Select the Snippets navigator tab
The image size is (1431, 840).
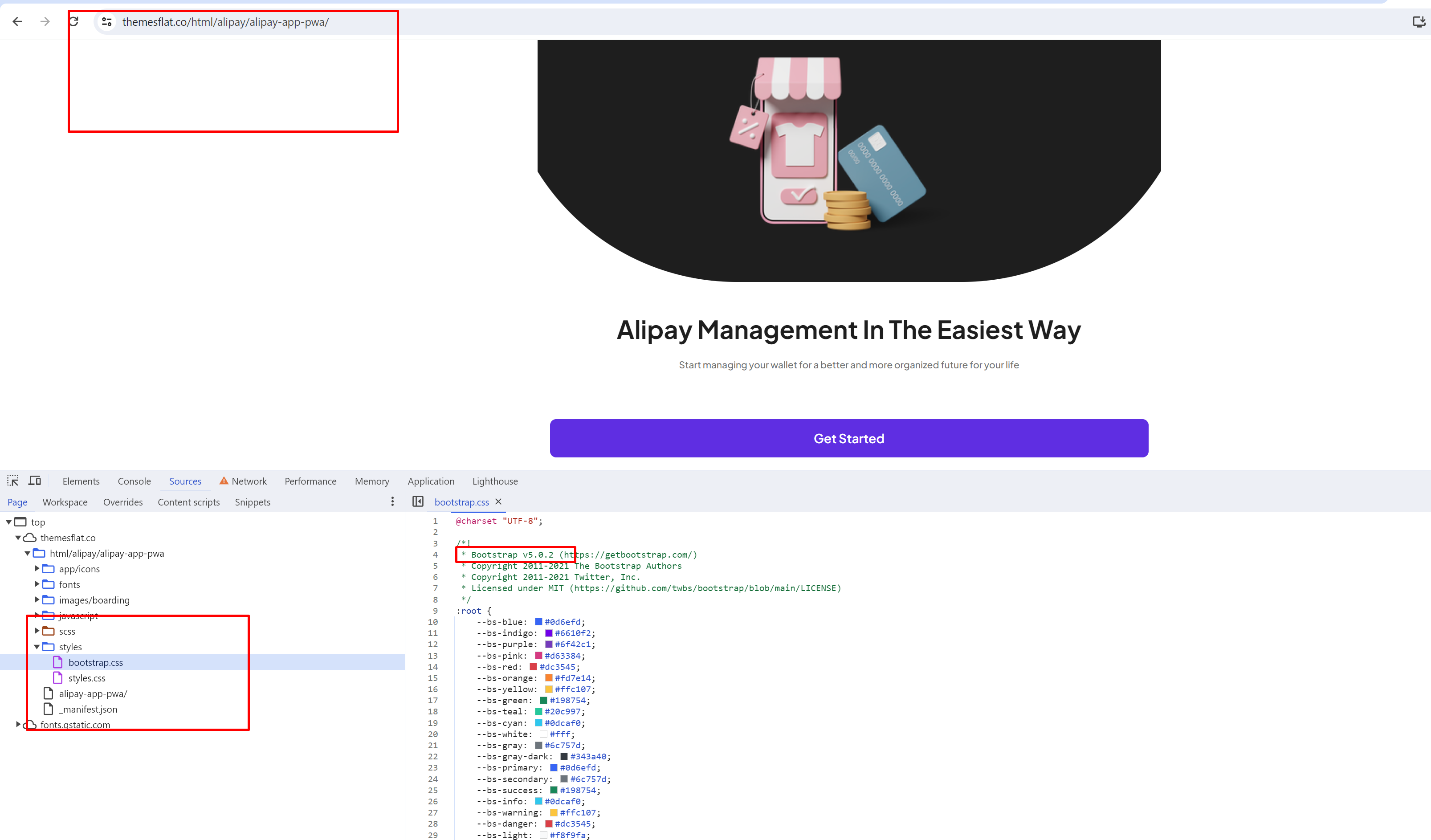(253, 502)
